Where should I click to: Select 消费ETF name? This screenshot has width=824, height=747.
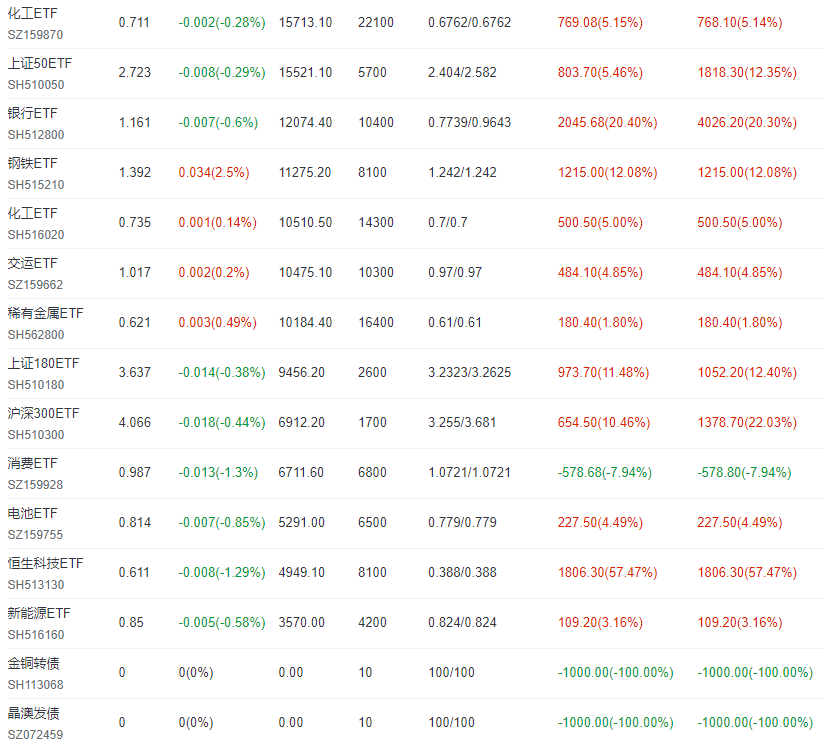tap(32, 463)
